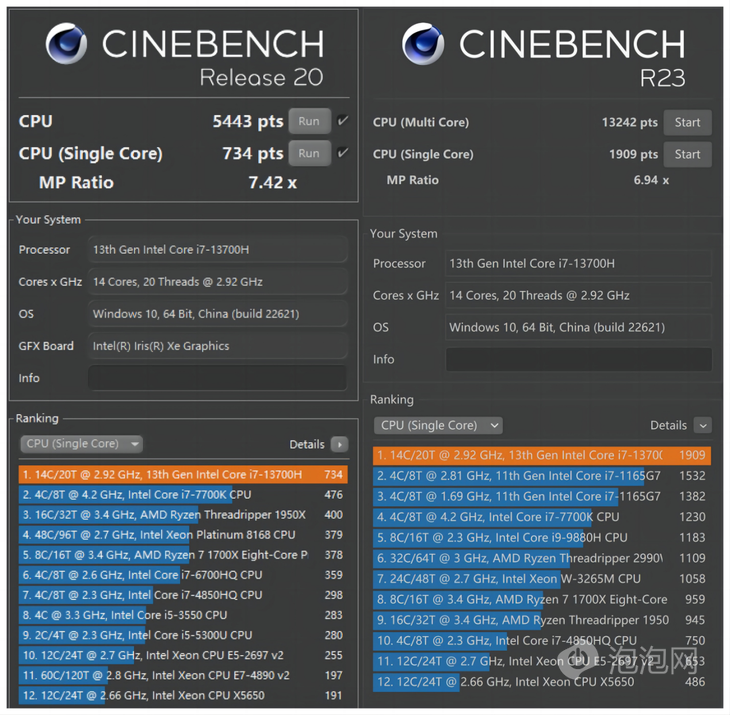Select R23 ranking row Xeon W-3265M 1058
This screenshot has height=715, width=730.
click(542, 579)
